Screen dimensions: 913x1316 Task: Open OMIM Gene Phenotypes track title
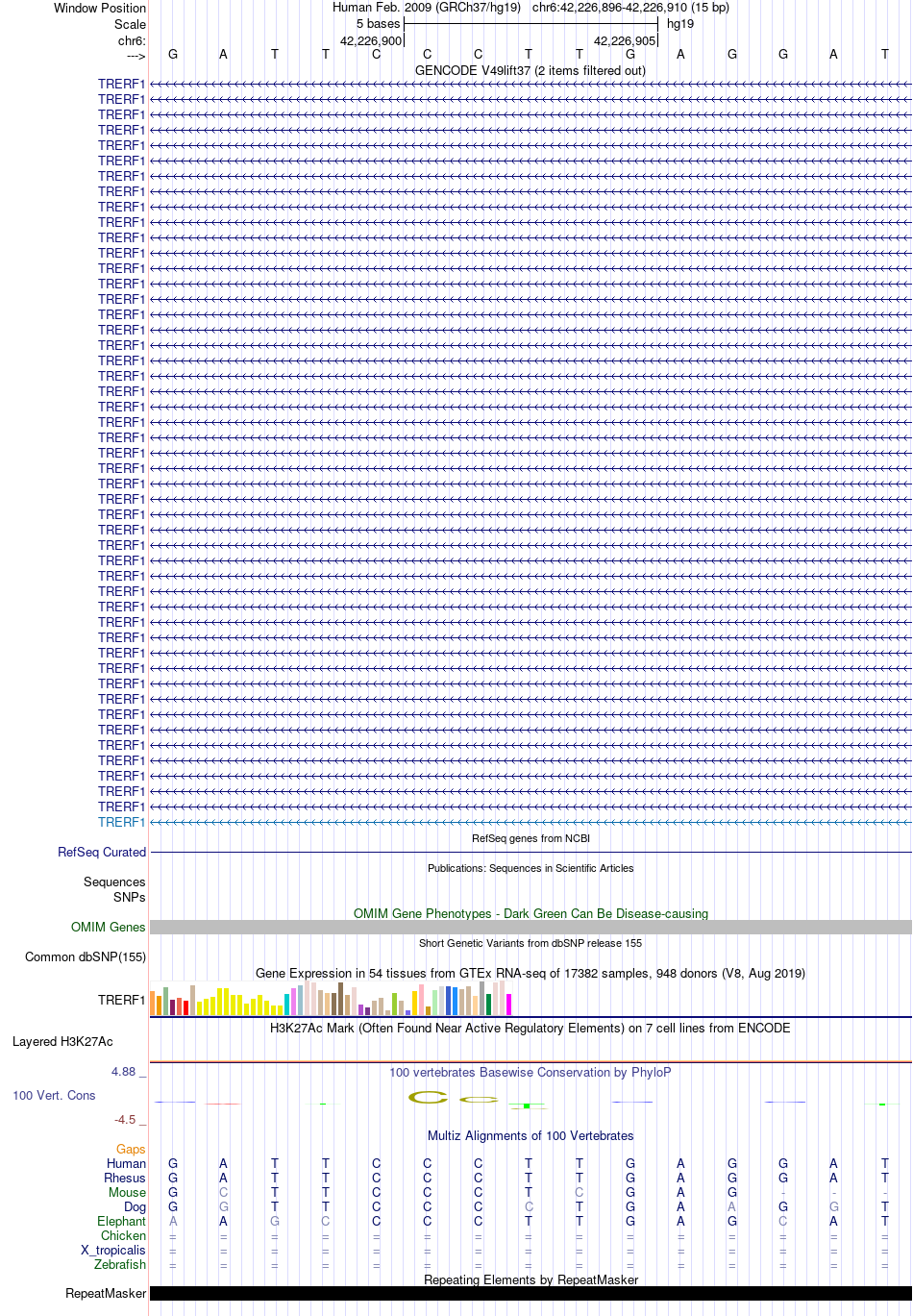point(531,913)
